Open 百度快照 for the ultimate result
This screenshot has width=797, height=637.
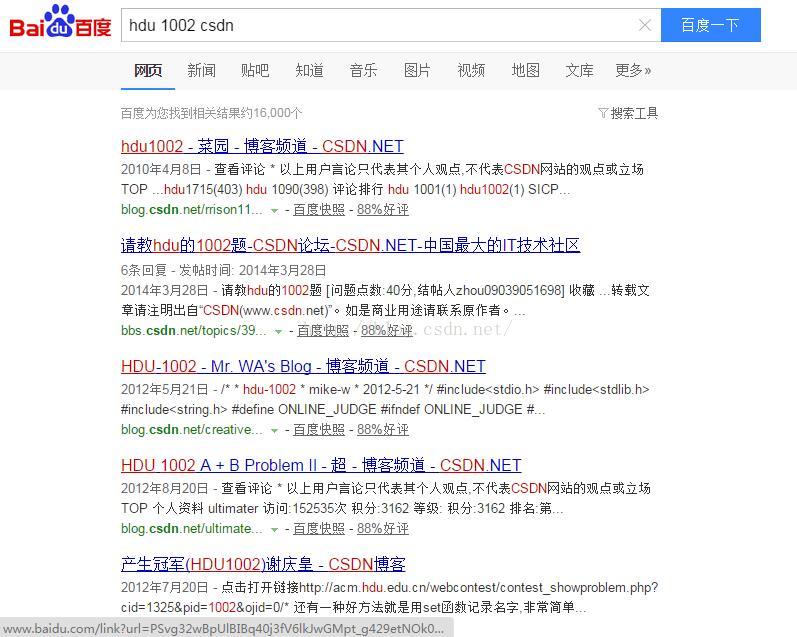[319, 529]
